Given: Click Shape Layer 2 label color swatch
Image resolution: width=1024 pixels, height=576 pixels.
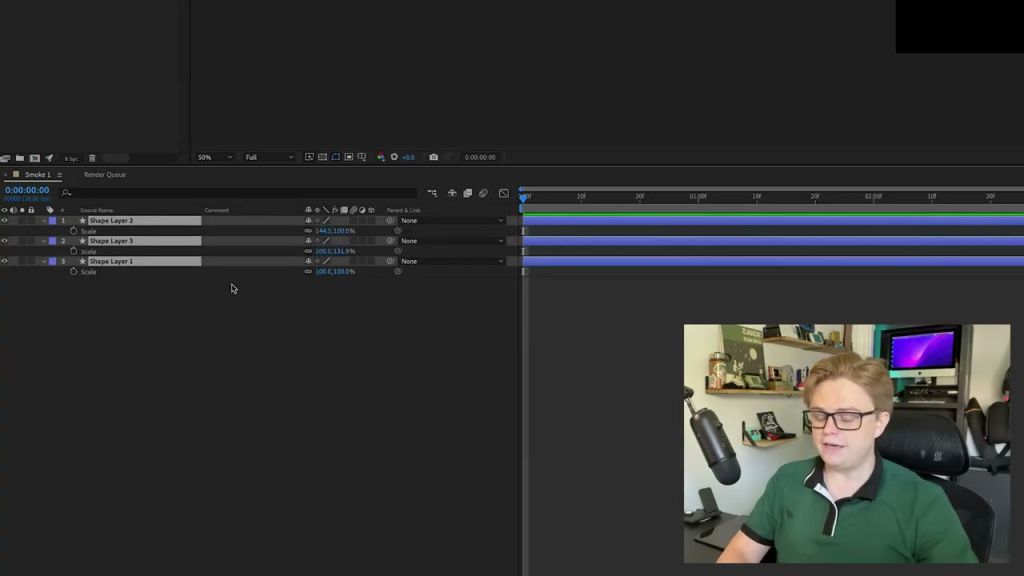Looking at the screenshot, I should click(53, 221).
